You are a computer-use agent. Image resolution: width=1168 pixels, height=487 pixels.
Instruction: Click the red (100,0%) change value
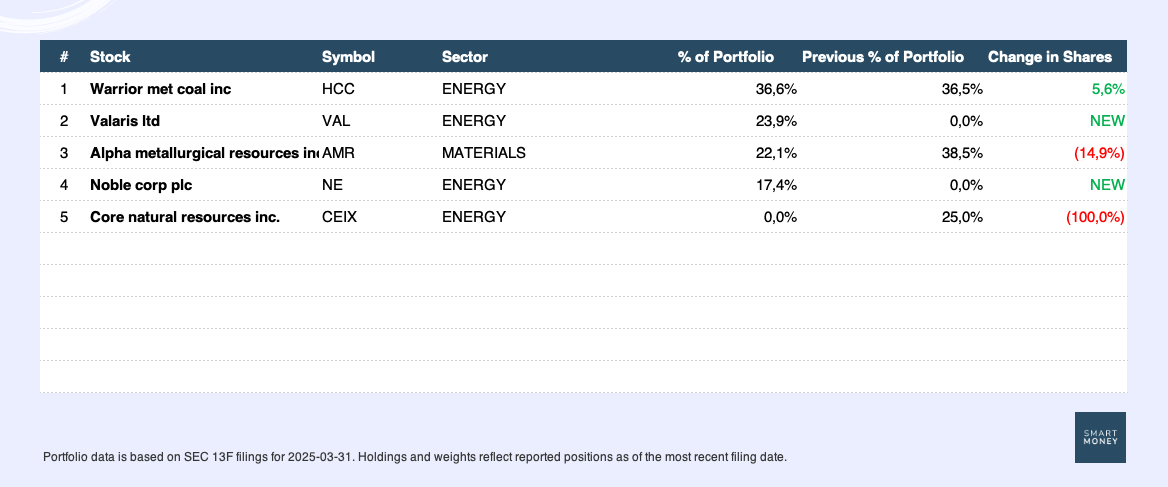click(1095, 217)
